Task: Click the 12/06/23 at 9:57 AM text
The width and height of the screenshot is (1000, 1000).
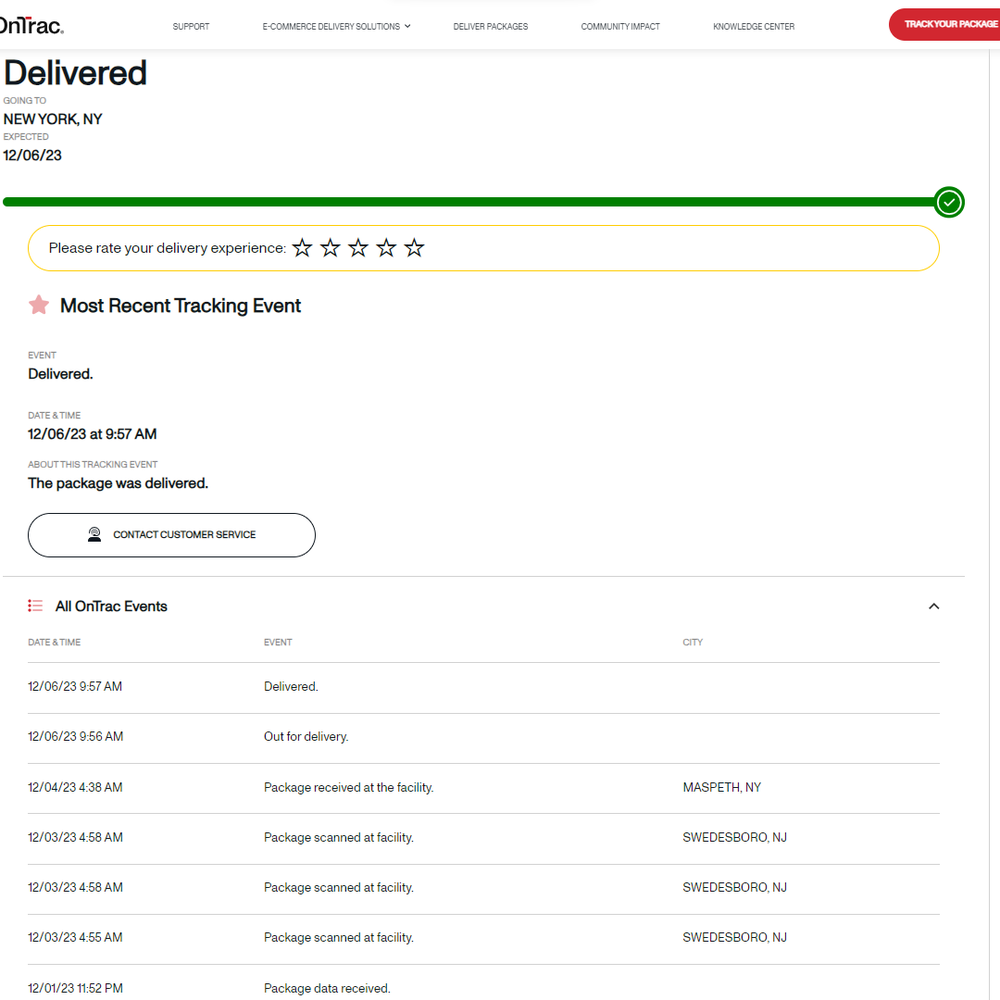Action: point(92,434)
